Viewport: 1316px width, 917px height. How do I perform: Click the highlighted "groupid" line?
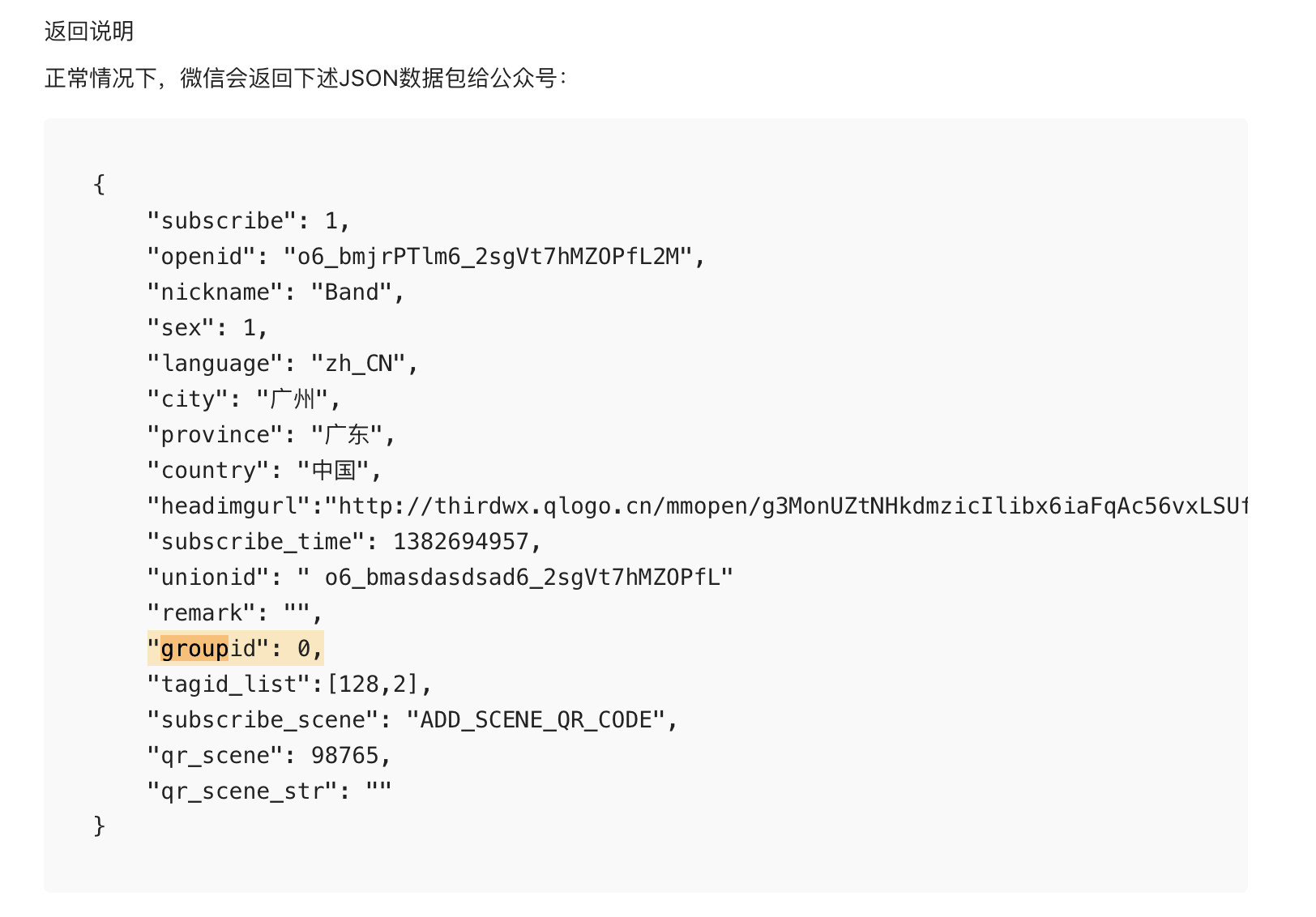[235, 648]
